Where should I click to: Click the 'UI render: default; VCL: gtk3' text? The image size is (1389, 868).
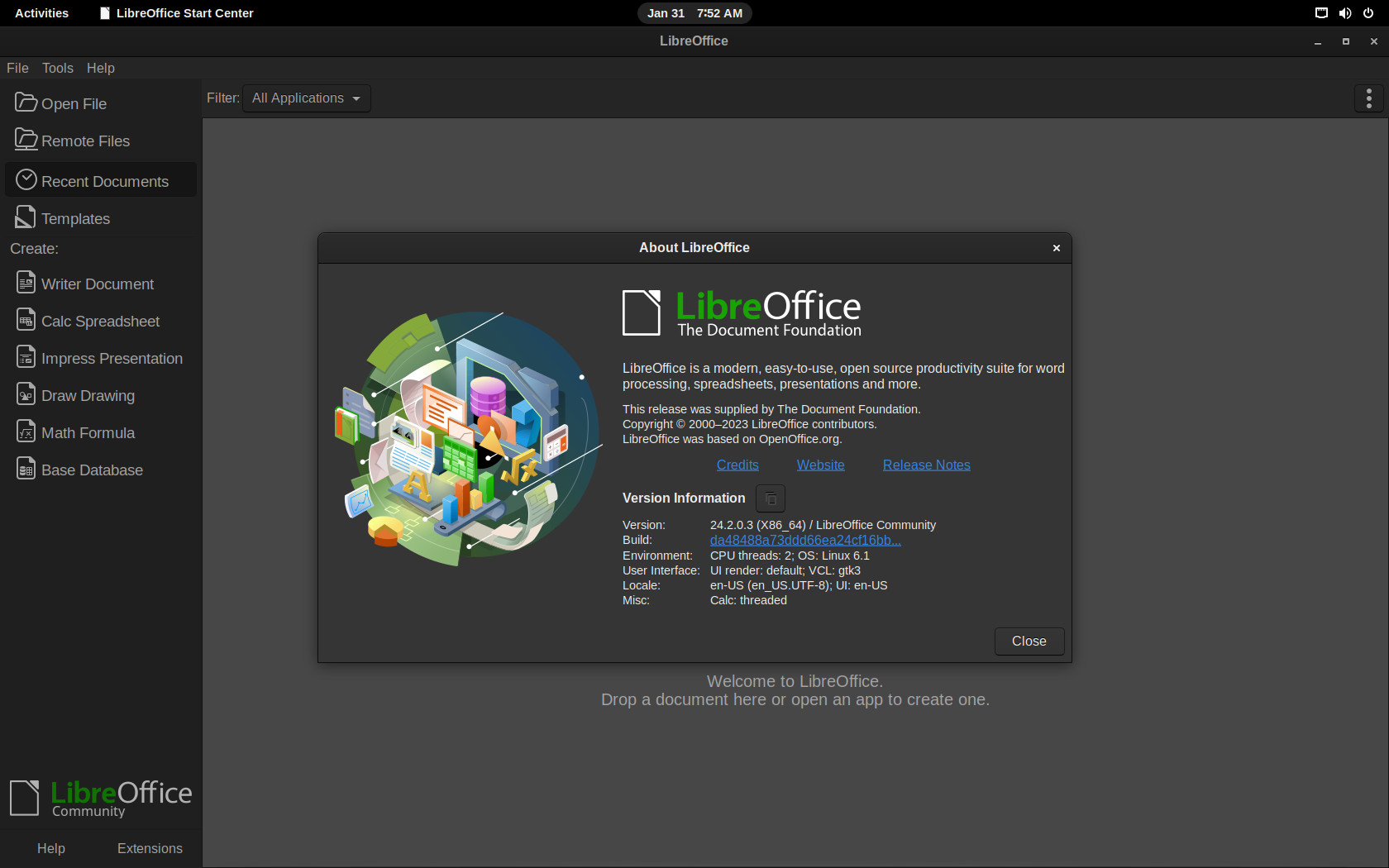785,570
